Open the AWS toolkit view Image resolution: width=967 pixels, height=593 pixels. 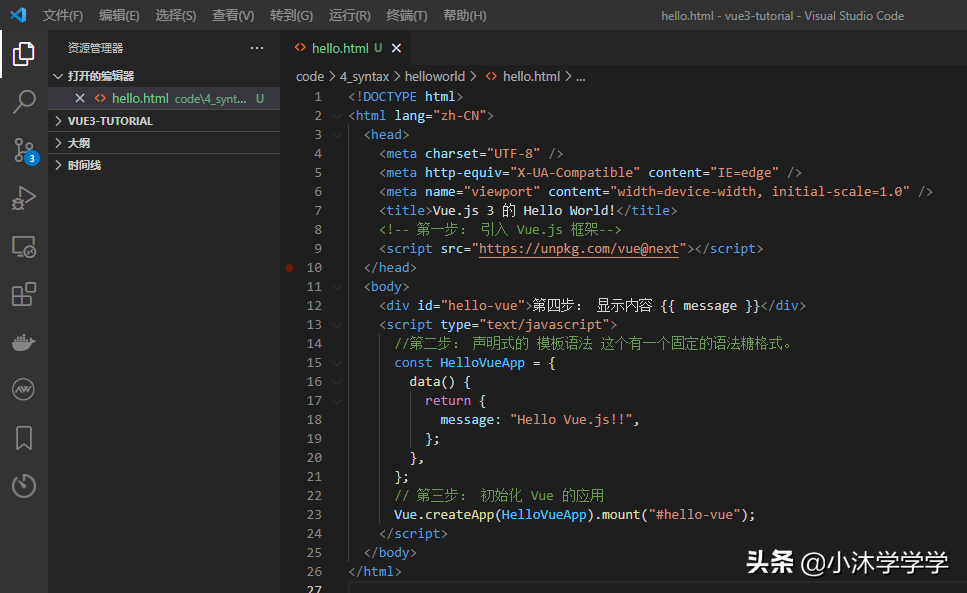(23, 390)
